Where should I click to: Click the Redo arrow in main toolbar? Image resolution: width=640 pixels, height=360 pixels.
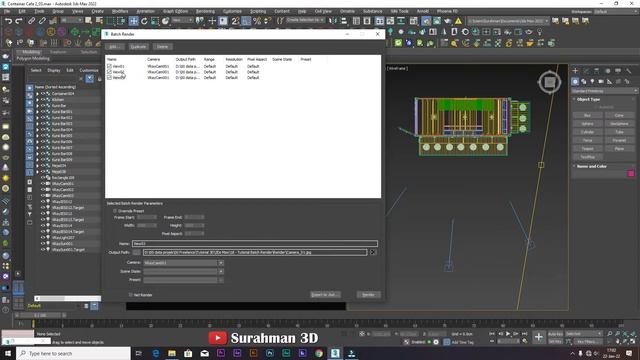click(x=19, y=21)
